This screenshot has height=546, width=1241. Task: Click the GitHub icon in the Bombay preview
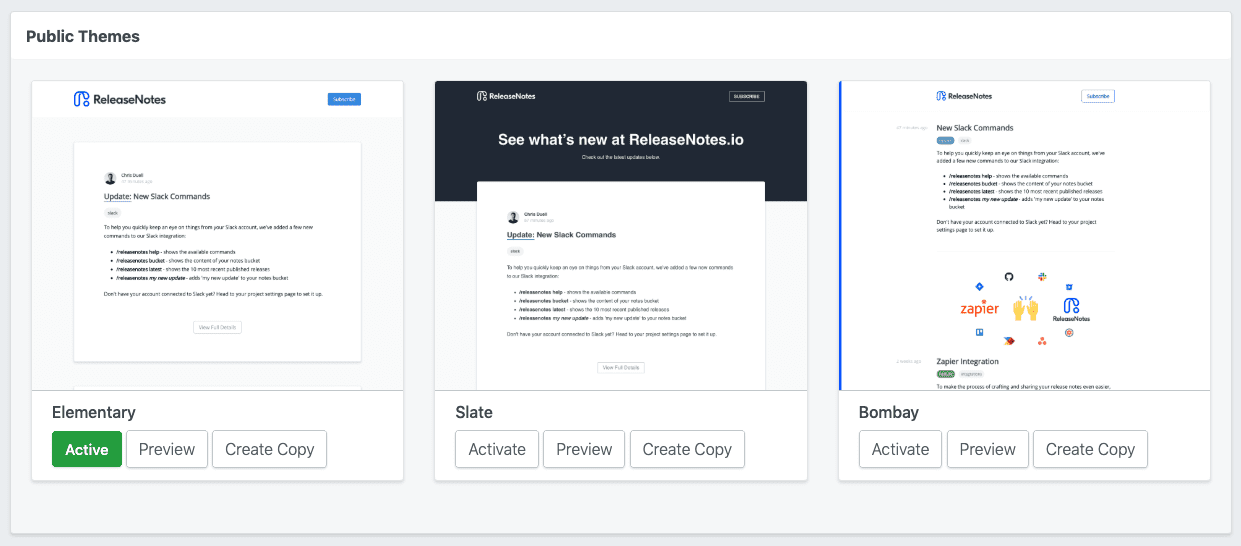click(1009, 276)
